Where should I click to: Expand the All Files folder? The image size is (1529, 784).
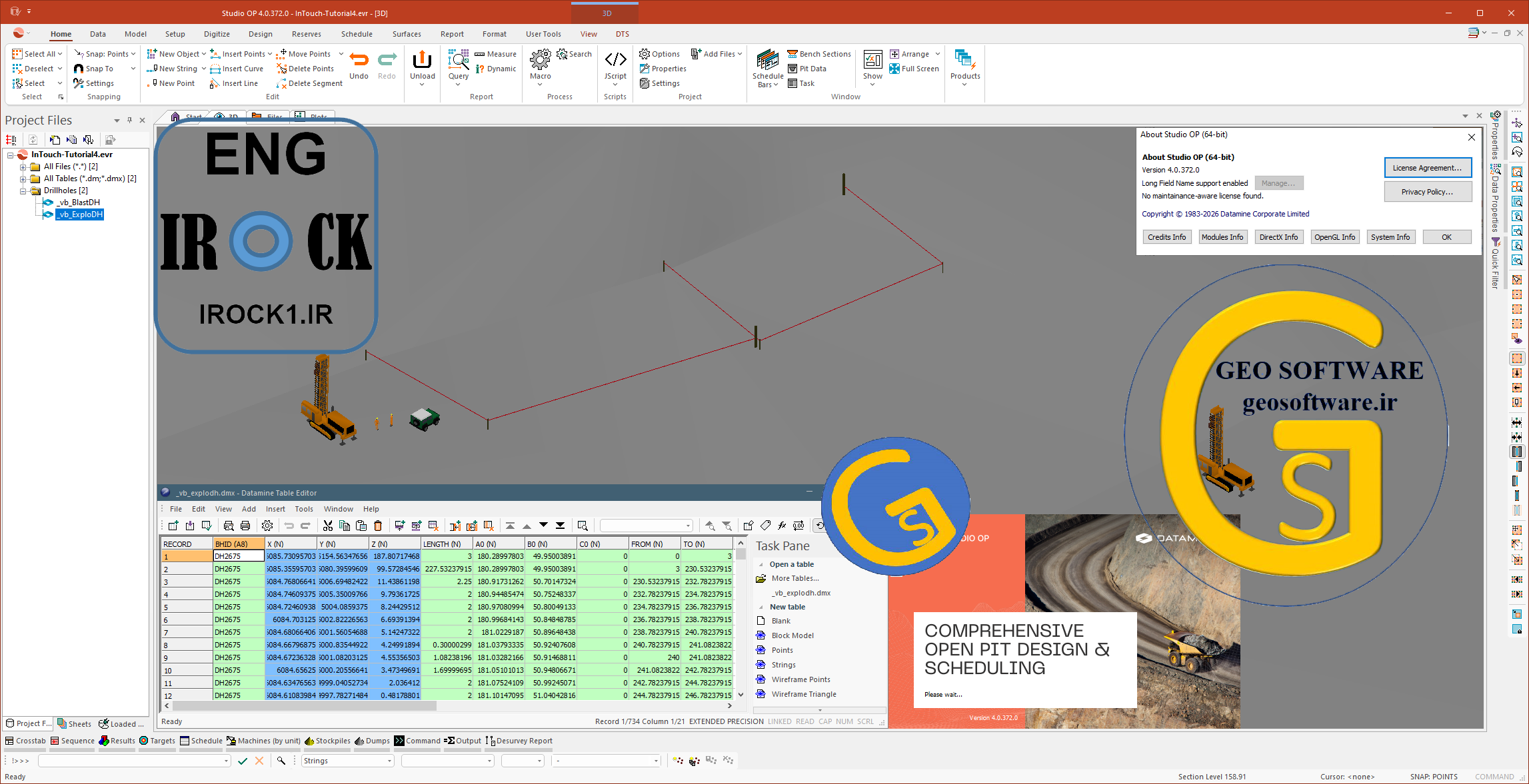(x=23, y=167)
